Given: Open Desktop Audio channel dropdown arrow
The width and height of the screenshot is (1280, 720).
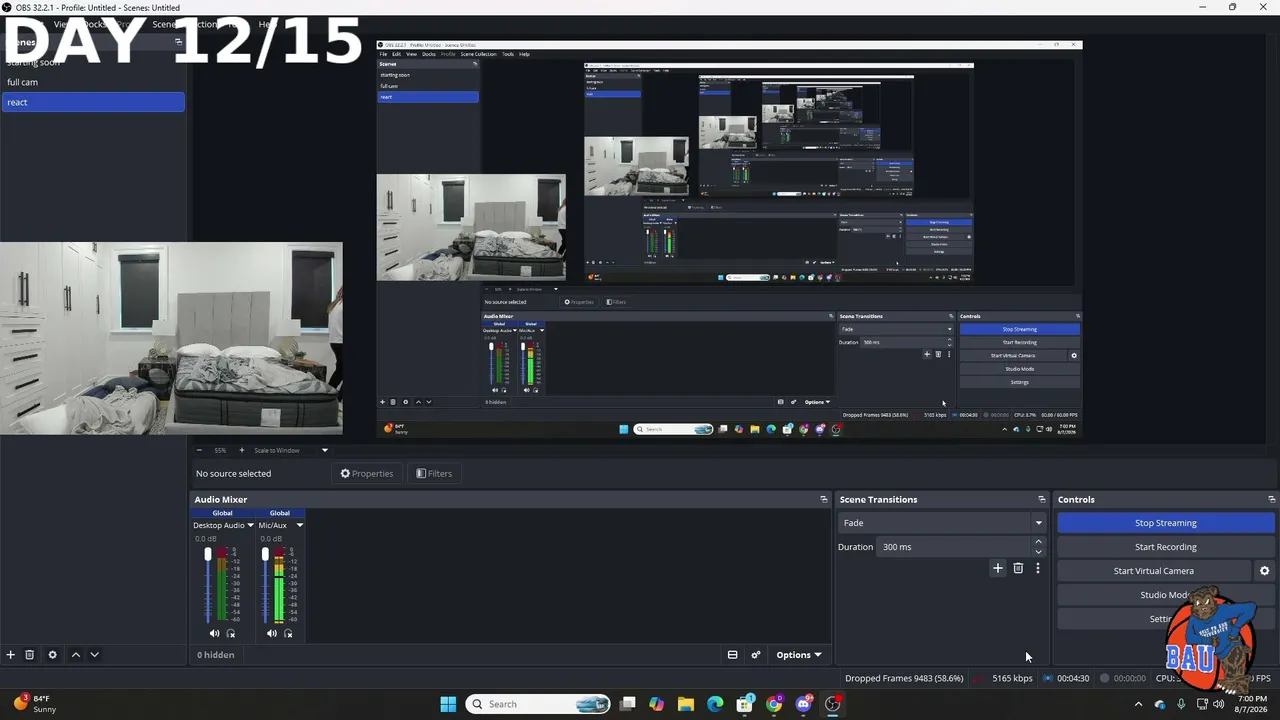Looking at the screenshot, I should click(249, 525).
